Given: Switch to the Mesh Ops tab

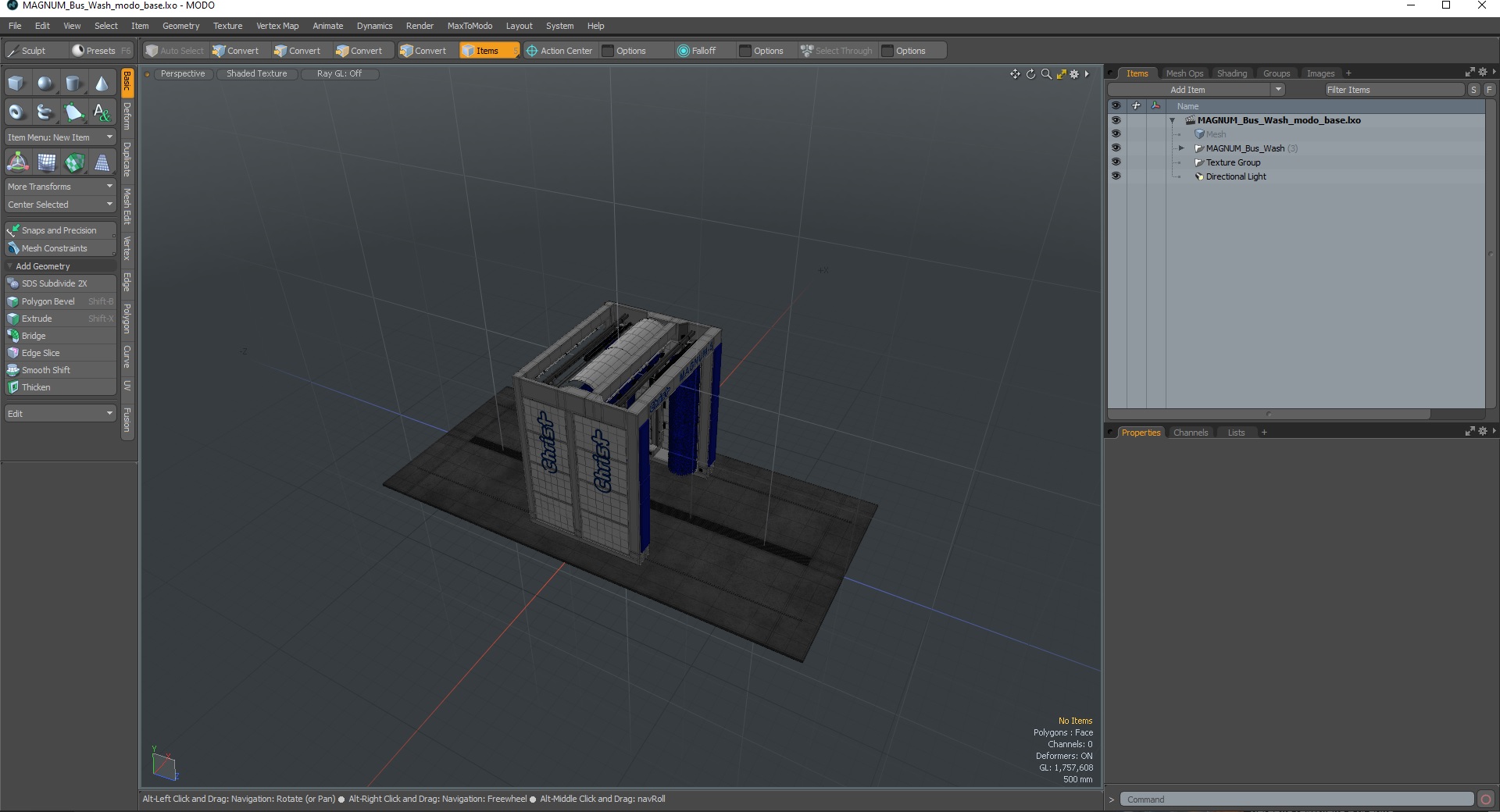Looking at the screenshot, I should click(x=1184, y=73).
